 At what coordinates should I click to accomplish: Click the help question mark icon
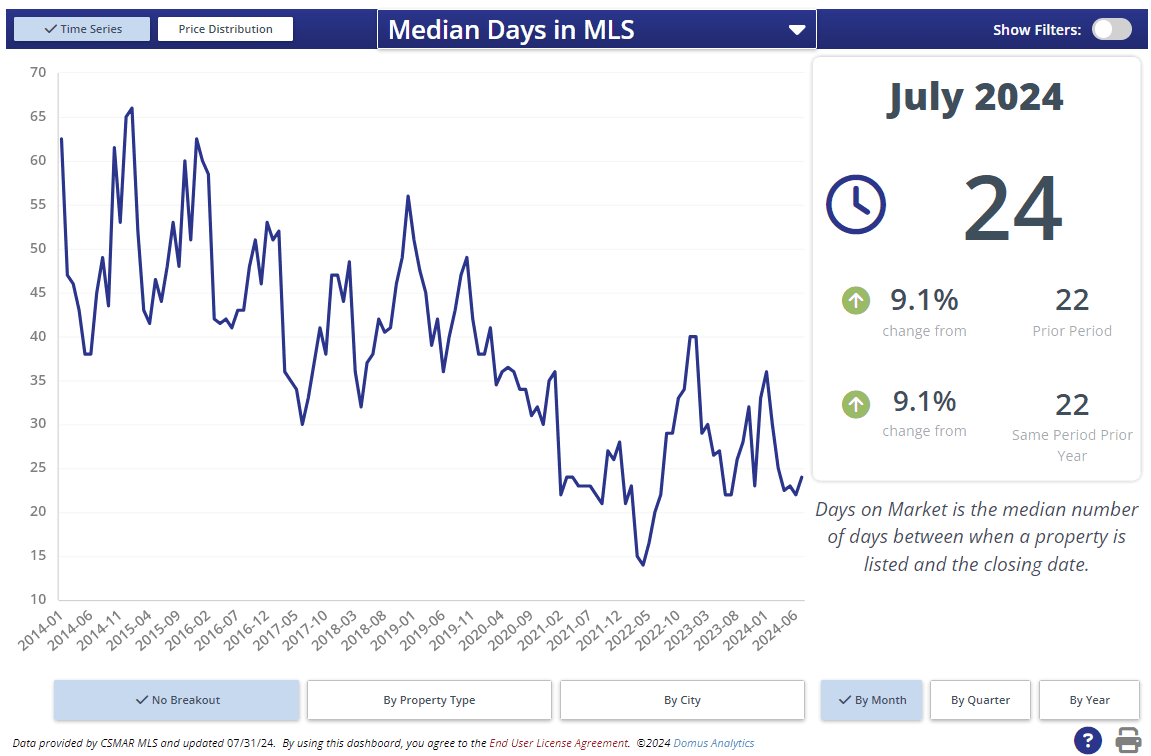[1088, 741]
